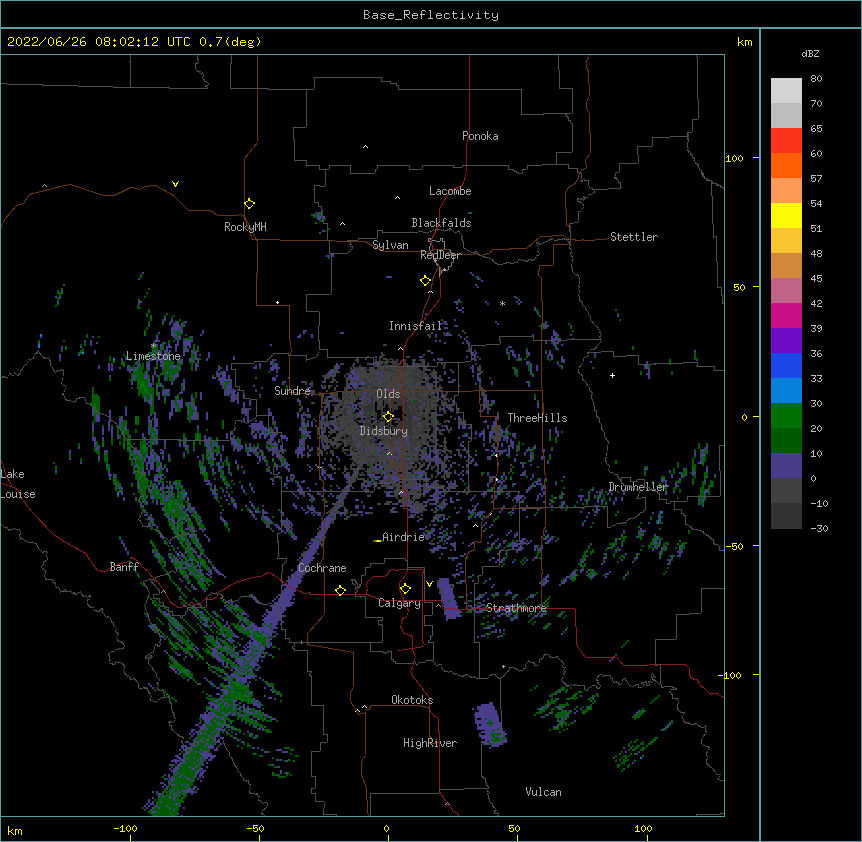Click the Stettler city label
The image size is (862, 842).
[x=633, y=237]
